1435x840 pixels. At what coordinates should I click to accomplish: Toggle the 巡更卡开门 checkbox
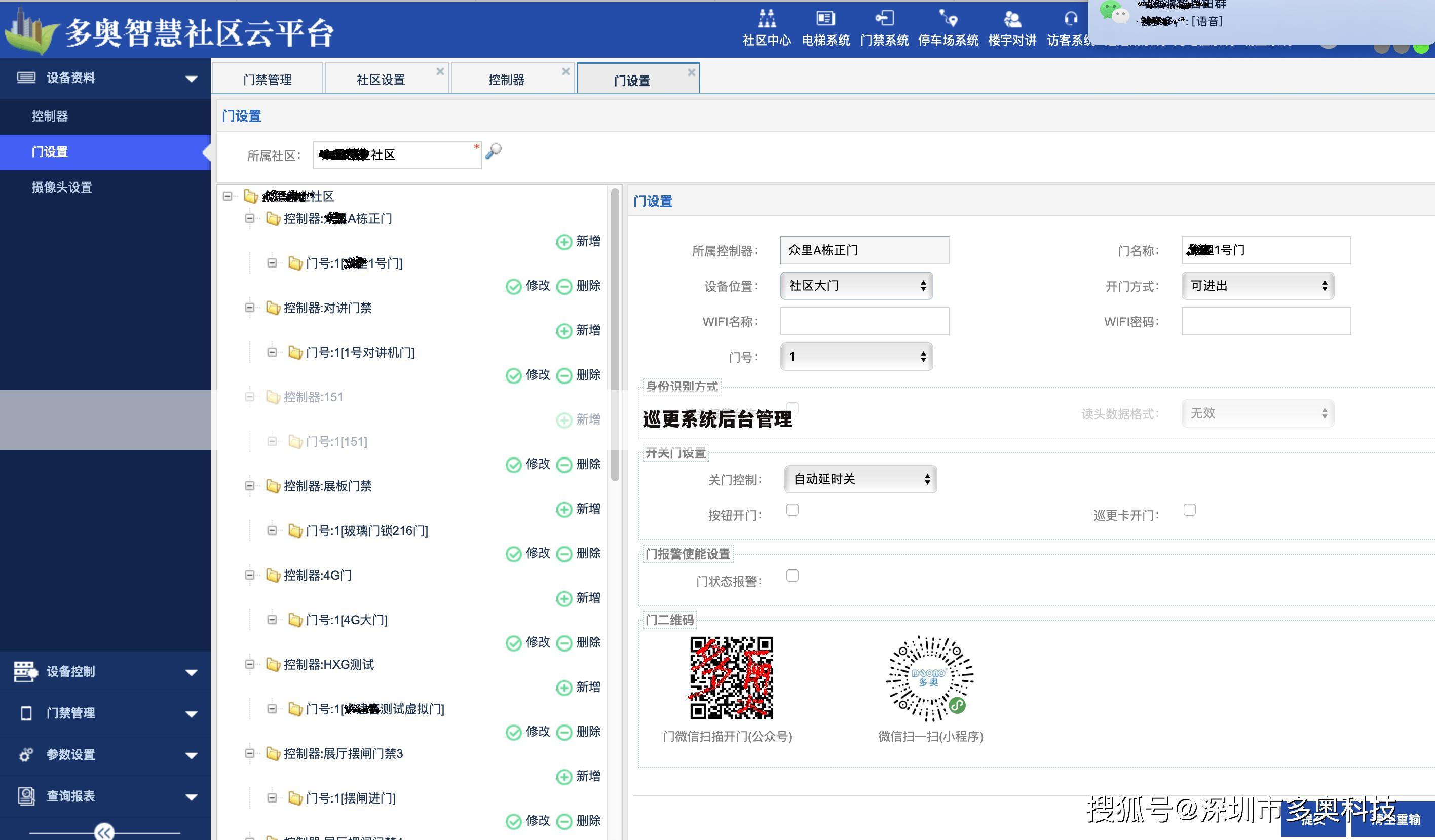tap(1189, 510)
